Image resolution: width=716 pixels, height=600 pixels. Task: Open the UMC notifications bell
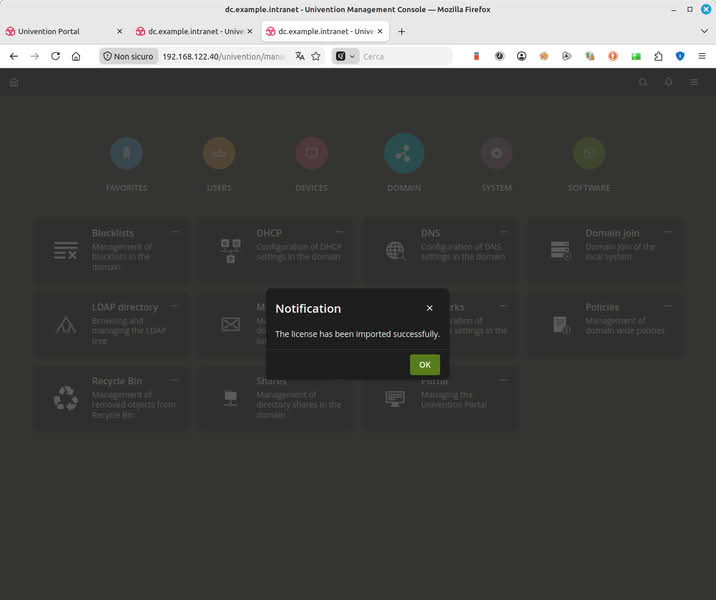point(668,82)
